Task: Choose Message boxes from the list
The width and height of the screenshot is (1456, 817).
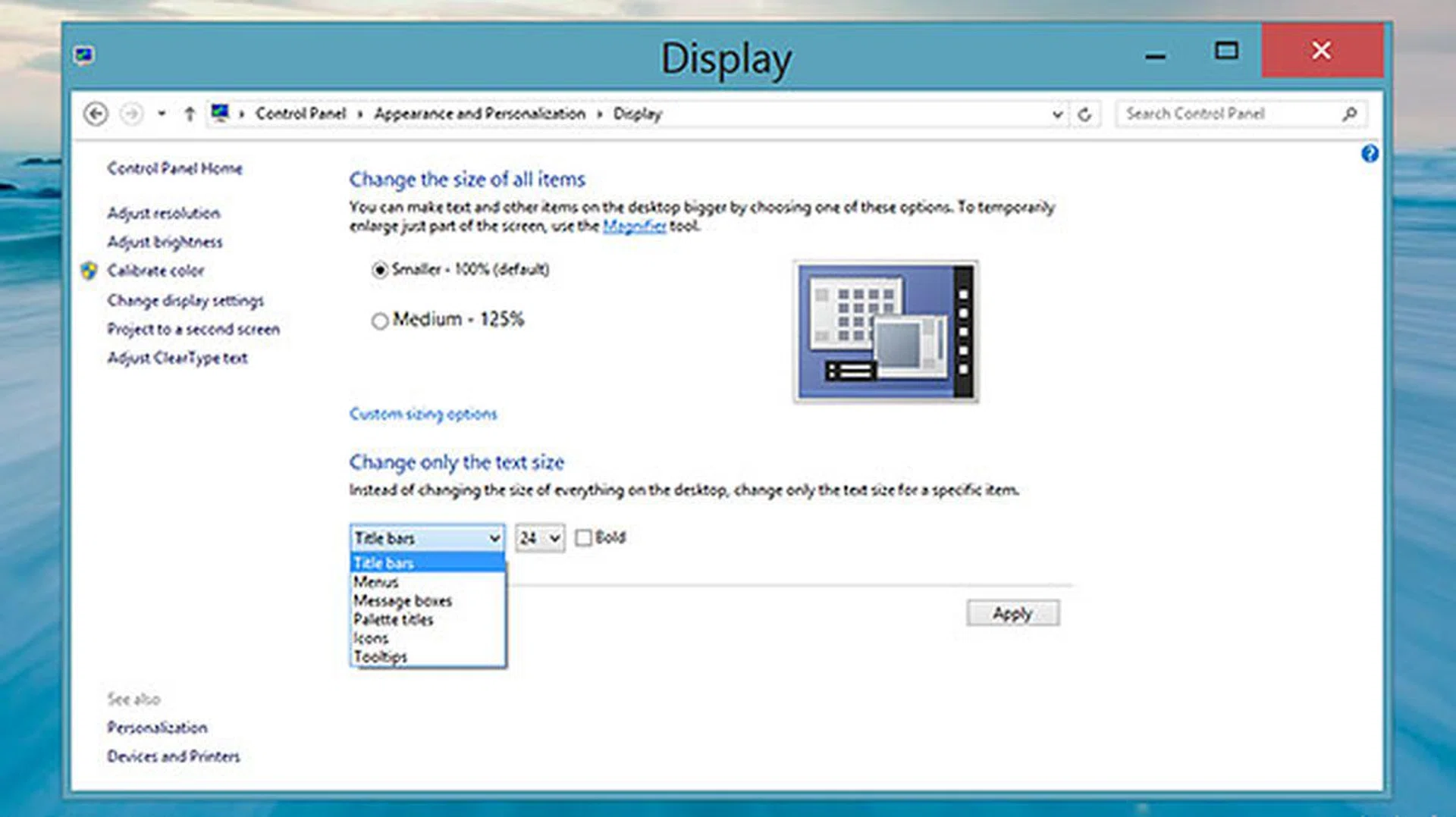Action: (403, 601)
